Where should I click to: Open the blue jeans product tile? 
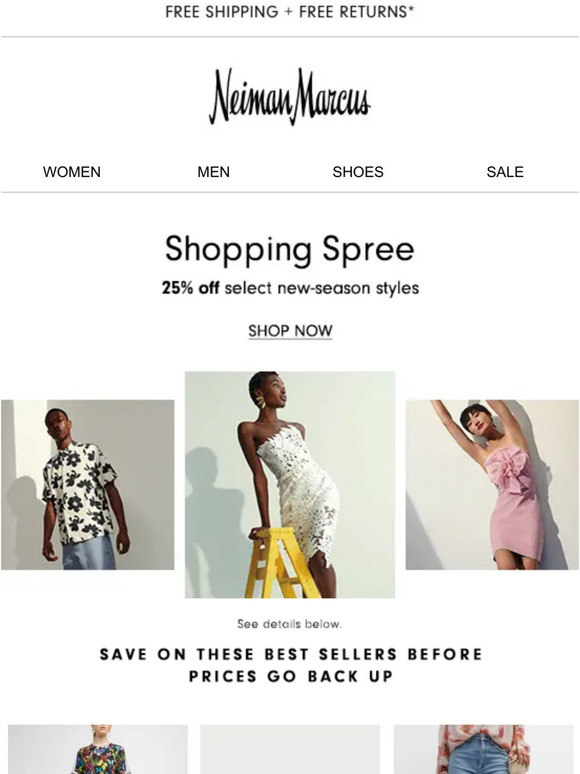click(x=483, y=749)
